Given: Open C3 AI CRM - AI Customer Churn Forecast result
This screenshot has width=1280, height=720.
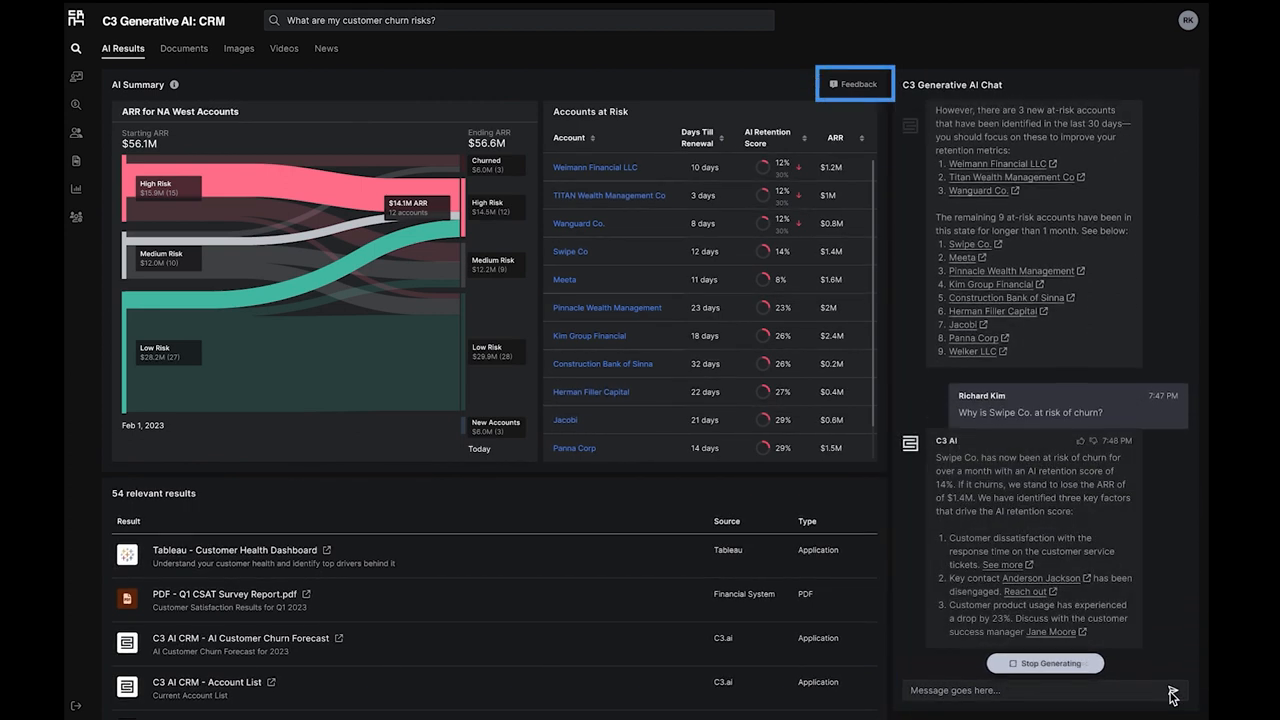Looking at the screenshot, I should tap(241, 638).
